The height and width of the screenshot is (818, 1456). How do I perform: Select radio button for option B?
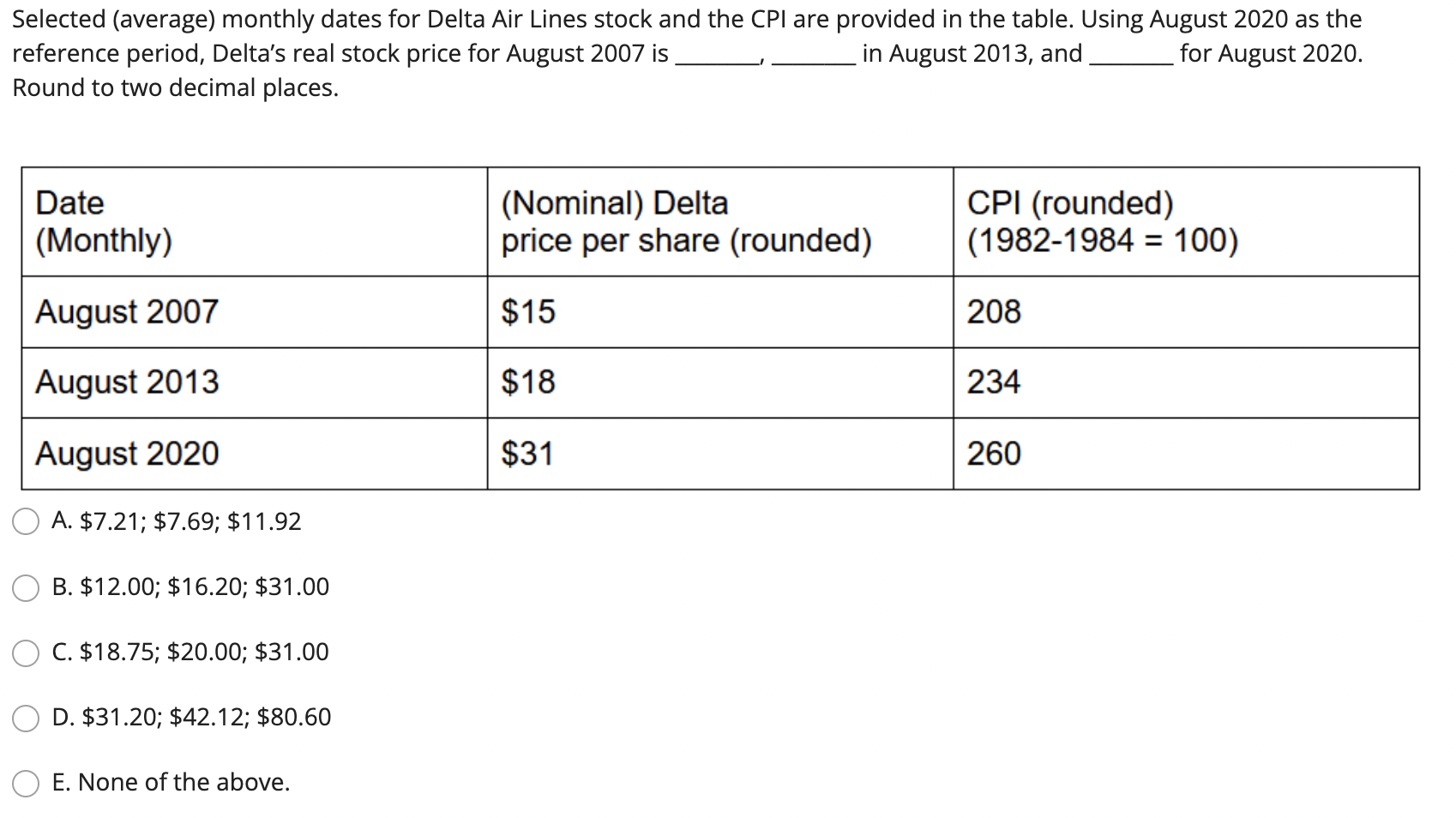26,586
